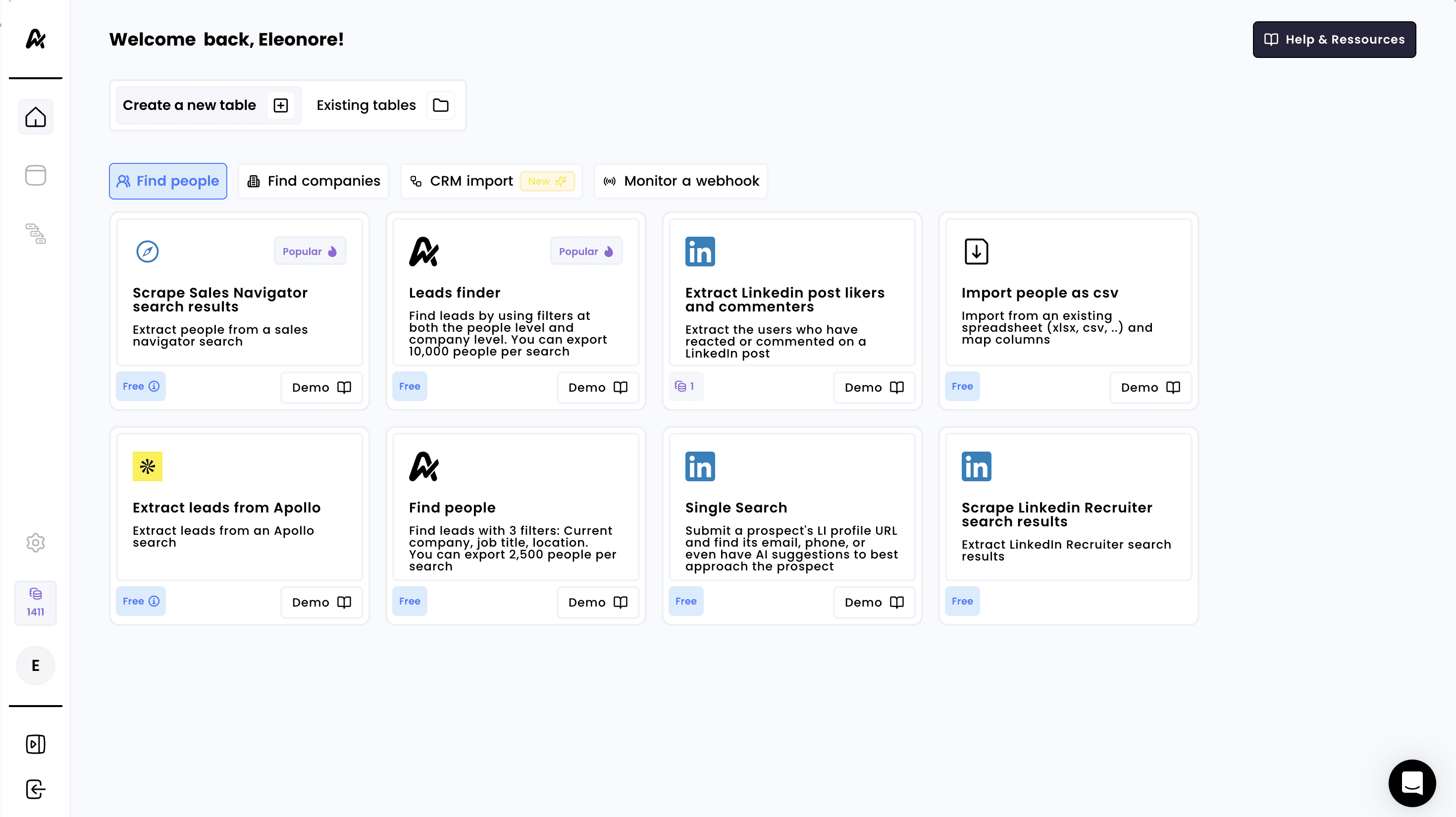Open the workflows icon in the sidebar
The height and width of the screenshot is (817, 1456).
click(35, 233)
